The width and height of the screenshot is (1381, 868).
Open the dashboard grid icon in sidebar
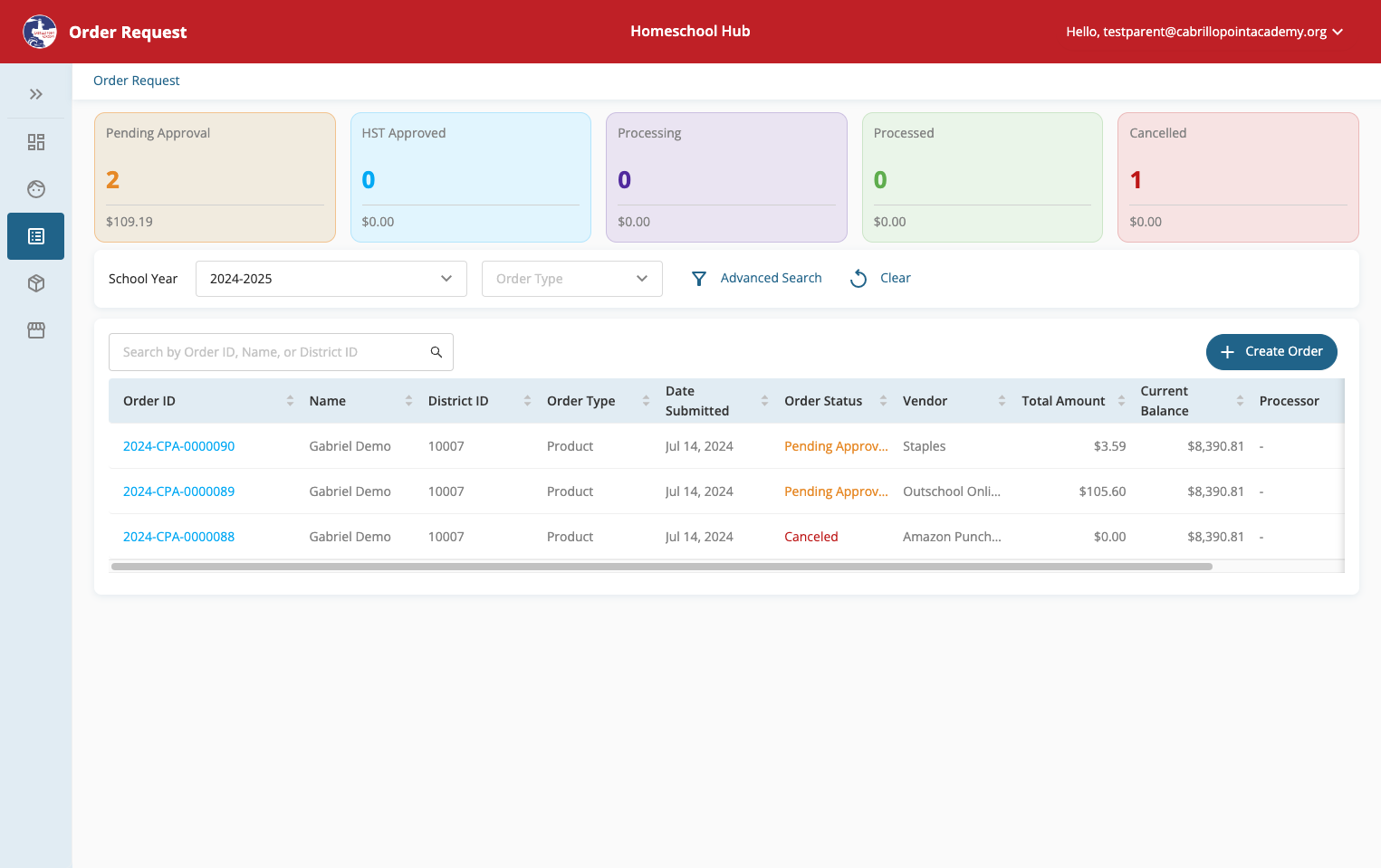point(36,142)
